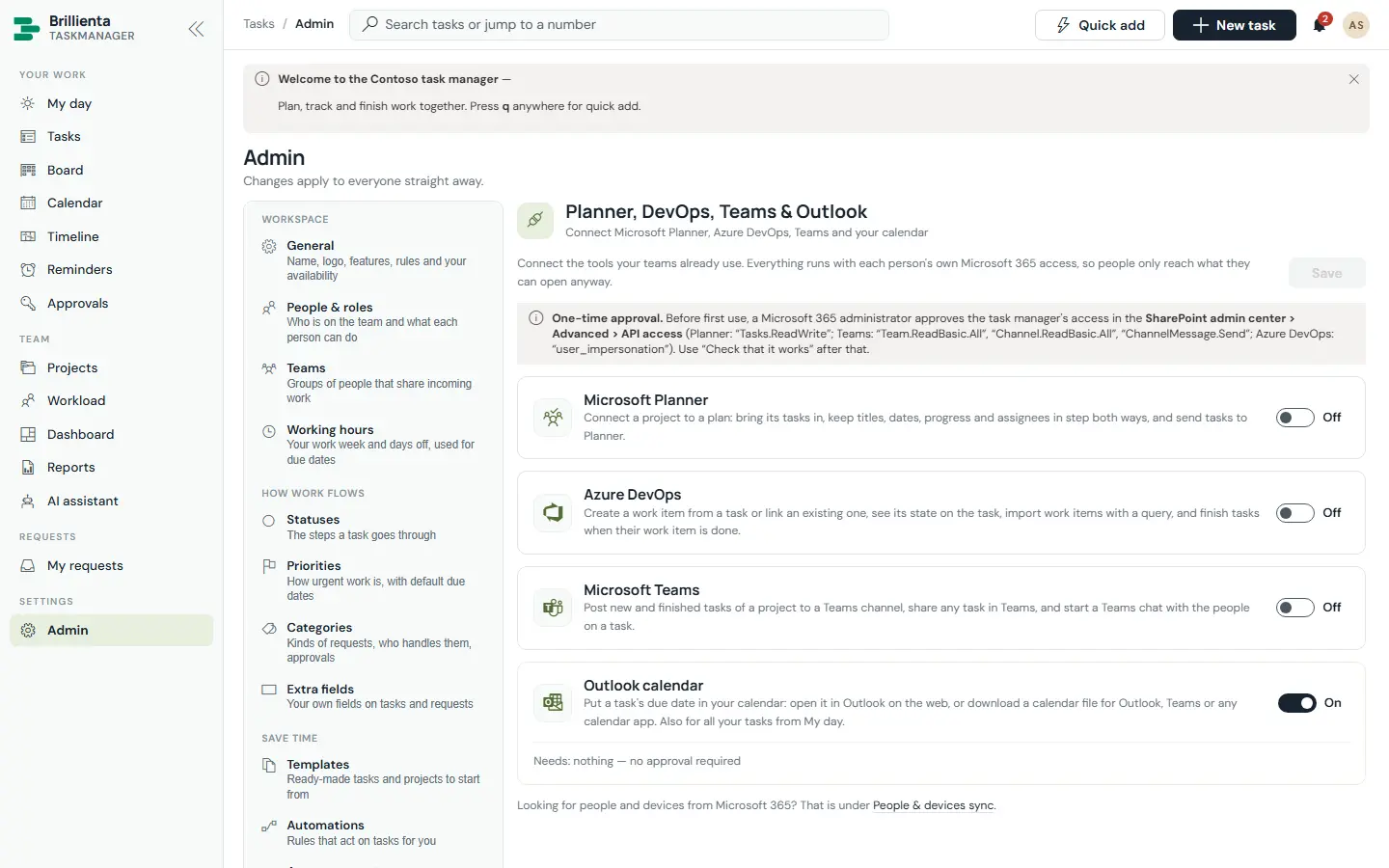Open People & roles settings

[373, 322]
